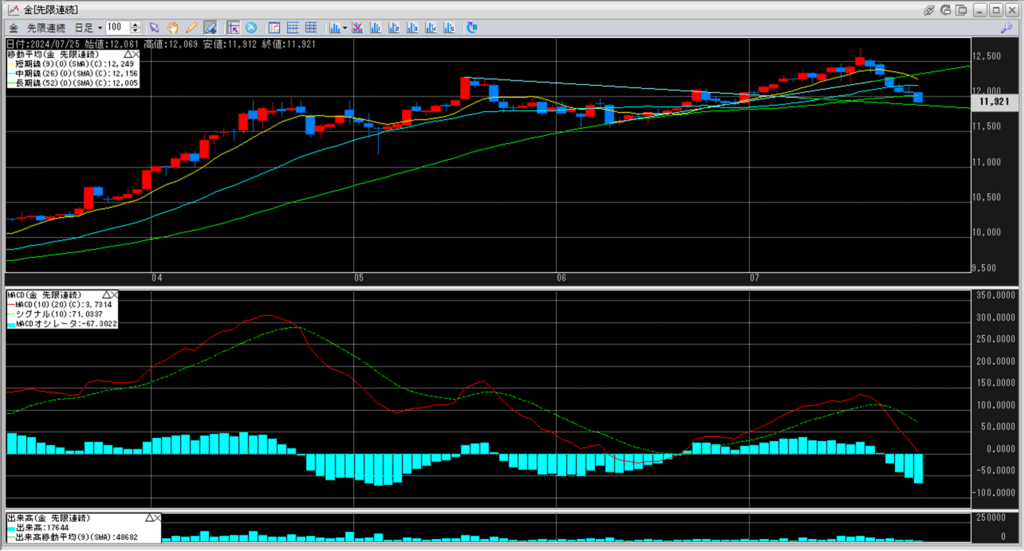
Task: Click the trend line eraser tool icon
Action: 209,27
